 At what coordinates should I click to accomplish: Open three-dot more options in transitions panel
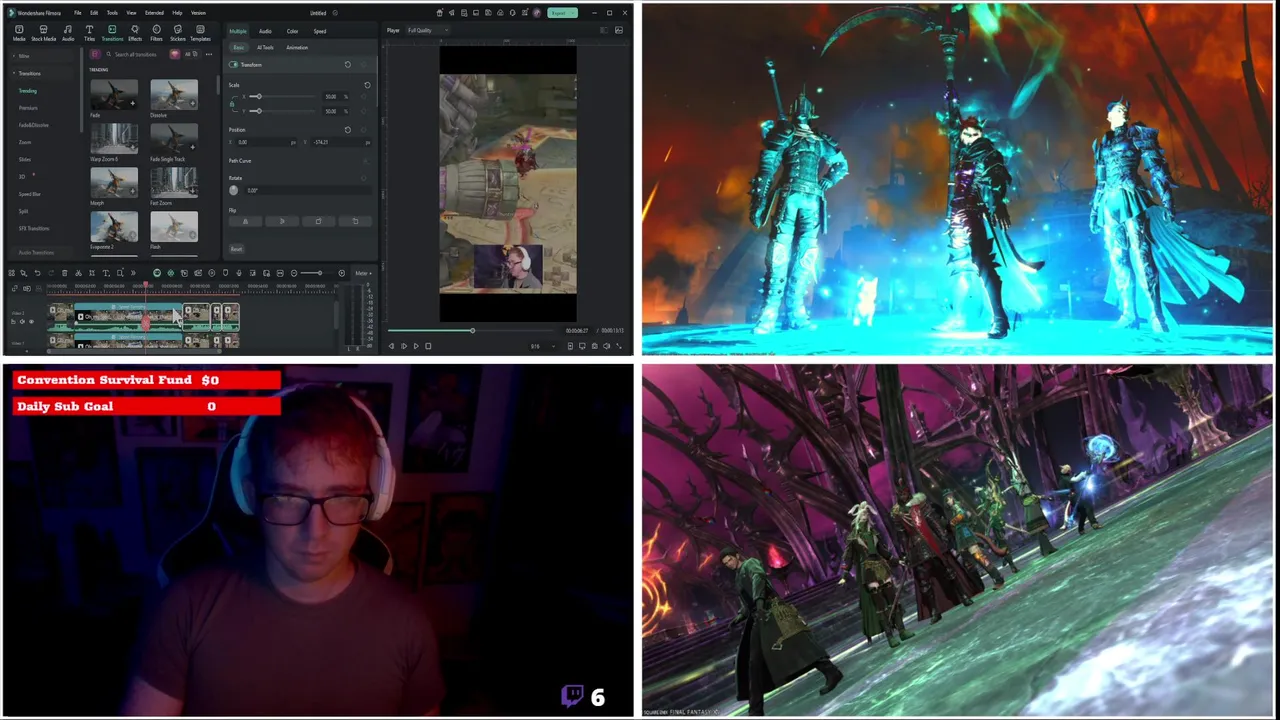pyautogui.click(x=209, y=54)
